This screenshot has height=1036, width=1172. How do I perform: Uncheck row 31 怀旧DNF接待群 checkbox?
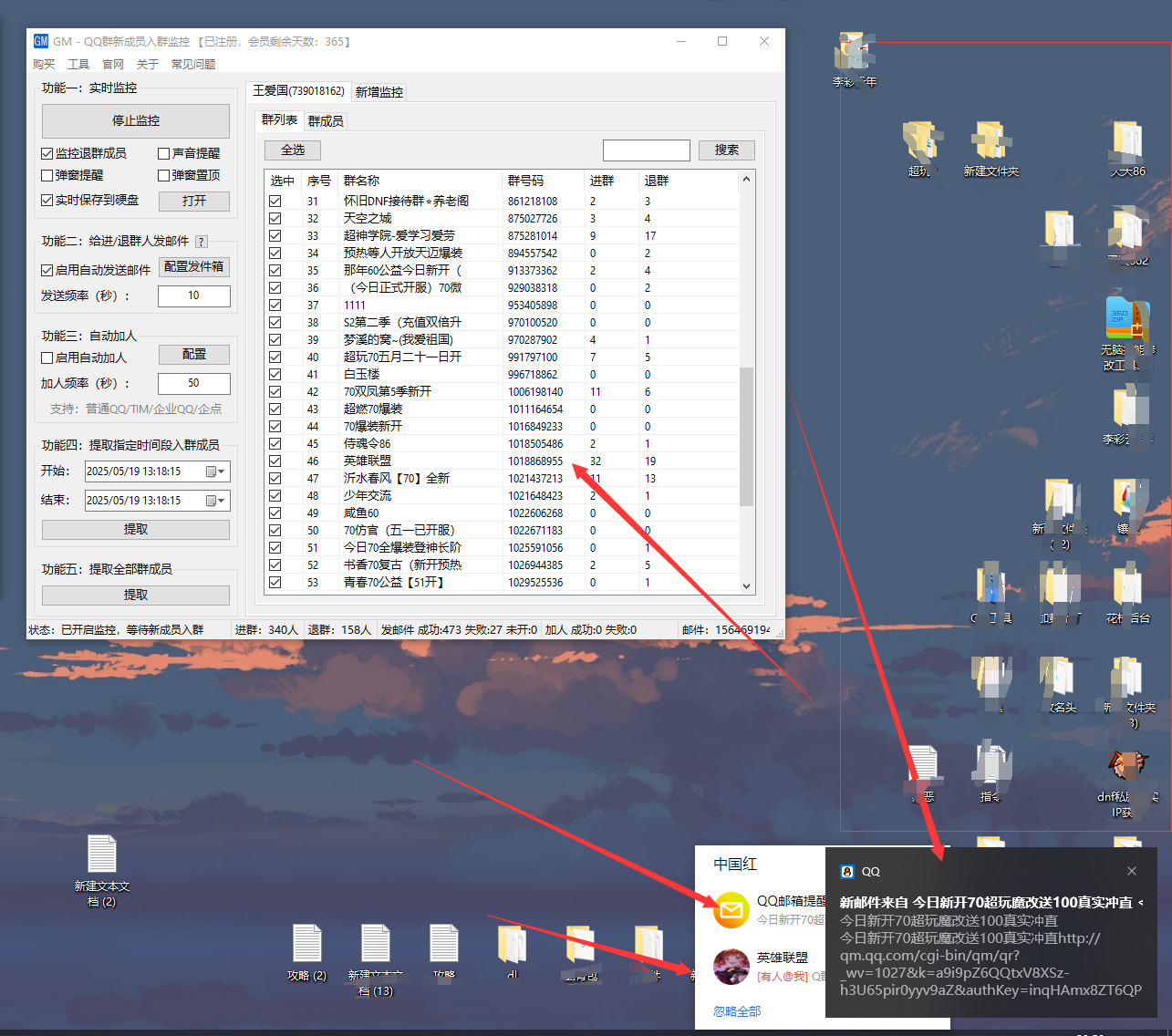(x=275, y=201)
